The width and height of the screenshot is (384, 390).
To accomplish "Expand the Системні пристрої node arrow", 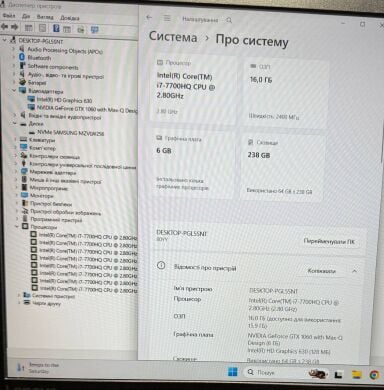I will pos(19,295).
